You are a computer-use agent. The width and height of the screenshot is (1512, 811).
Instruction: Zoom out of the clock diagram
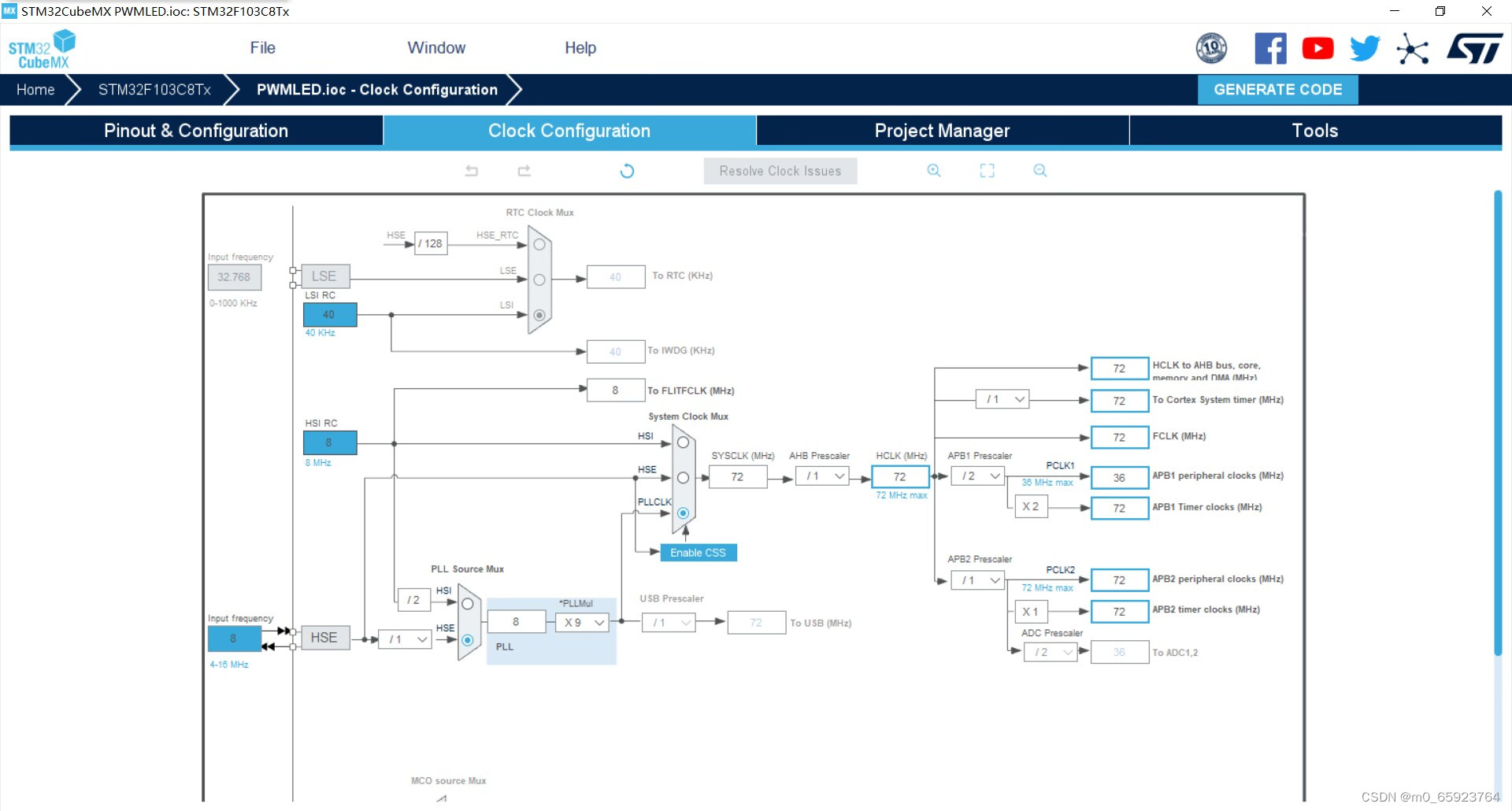pyautogui.click(x=1040, y=171)
